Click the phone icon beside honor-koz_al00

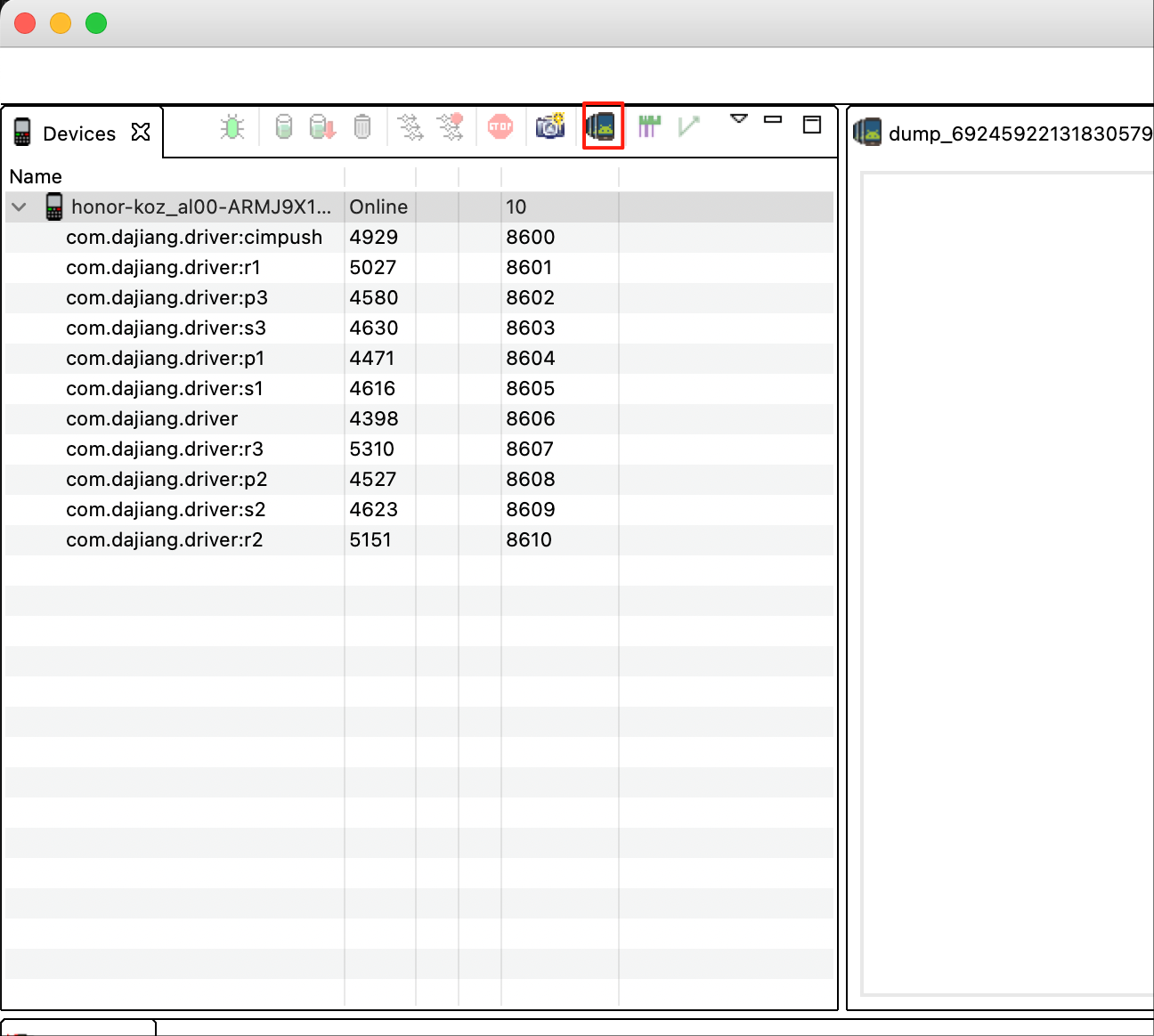click(54, 206)
